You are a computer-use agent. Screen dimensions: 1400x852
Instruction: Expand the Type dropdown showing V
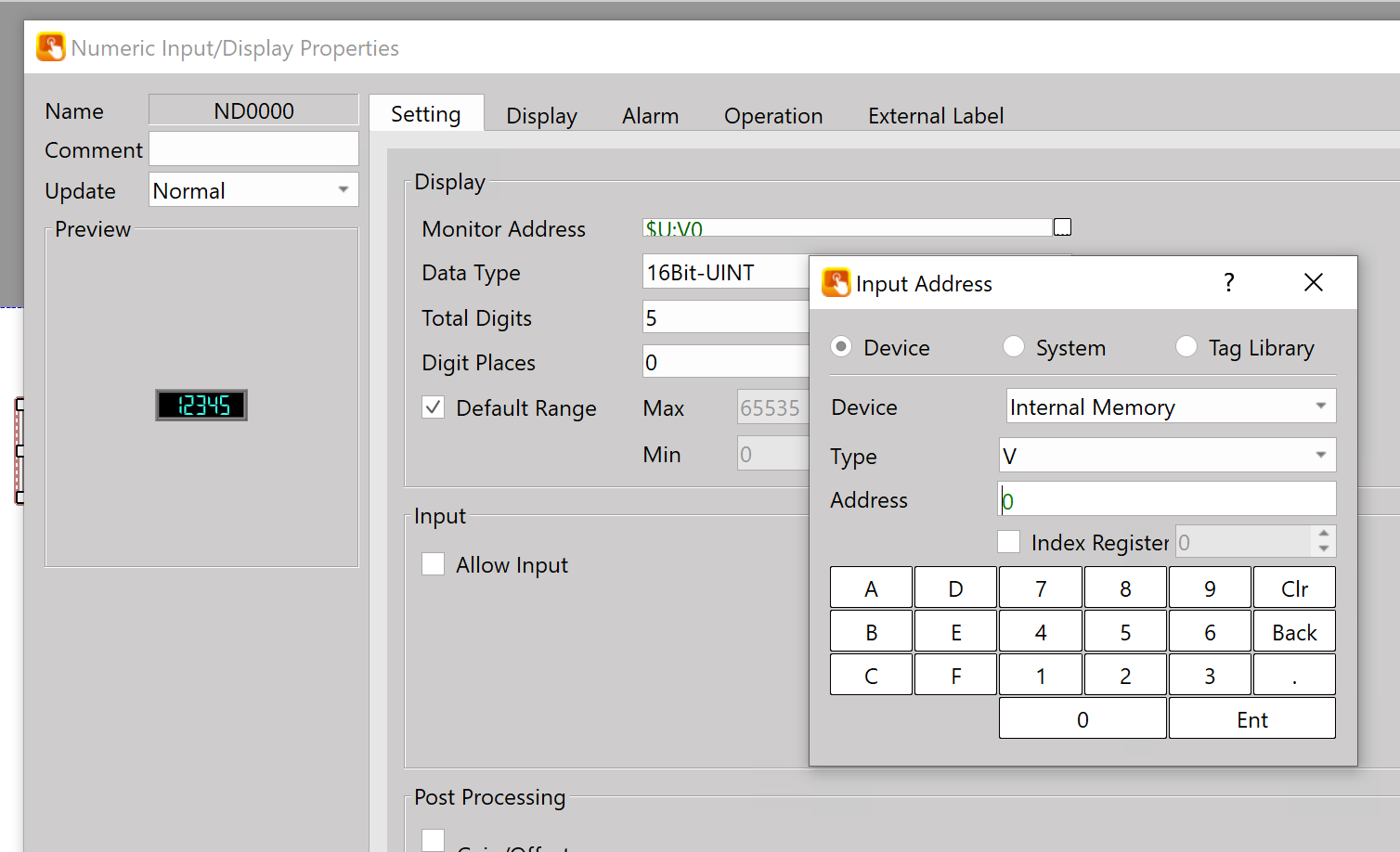pos(1167,456)
